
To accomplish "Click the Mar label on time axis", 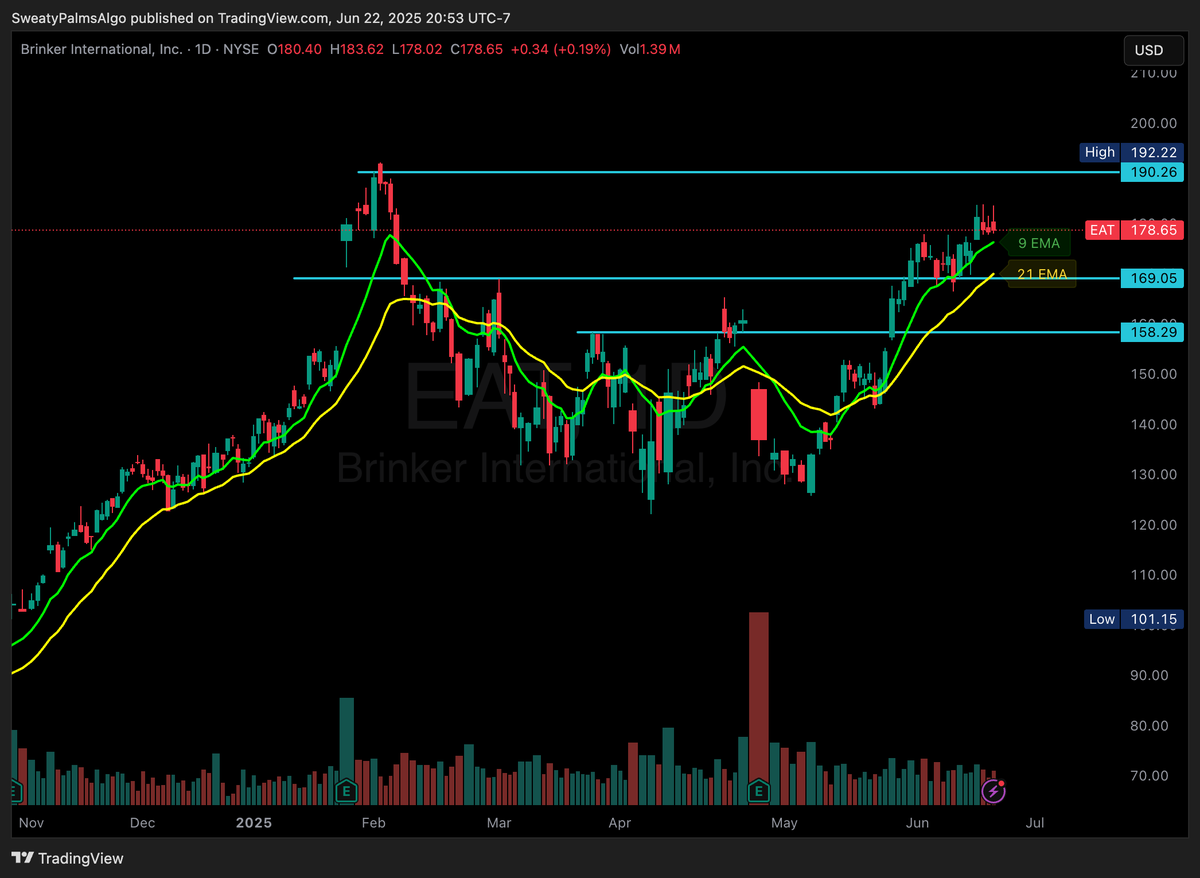I will pyautogui.click(x=498, y=823).
